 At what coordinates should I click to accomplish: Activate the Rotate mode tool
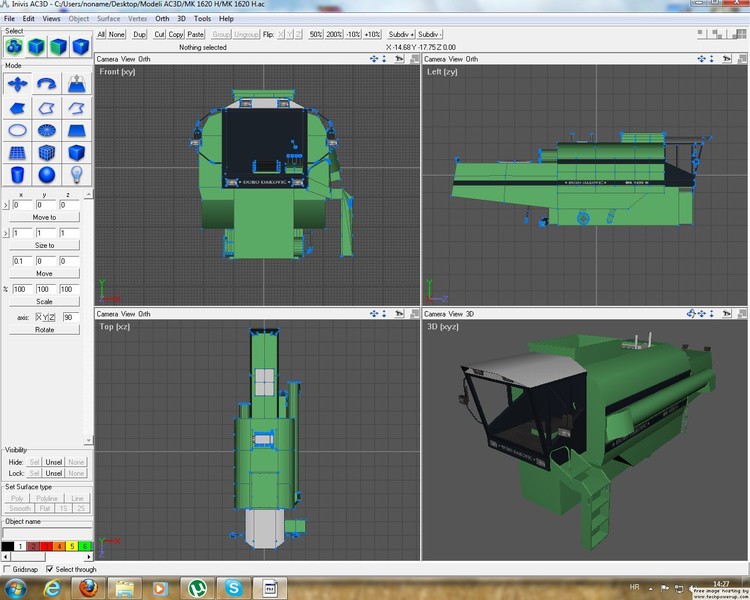tap(46, 84)
